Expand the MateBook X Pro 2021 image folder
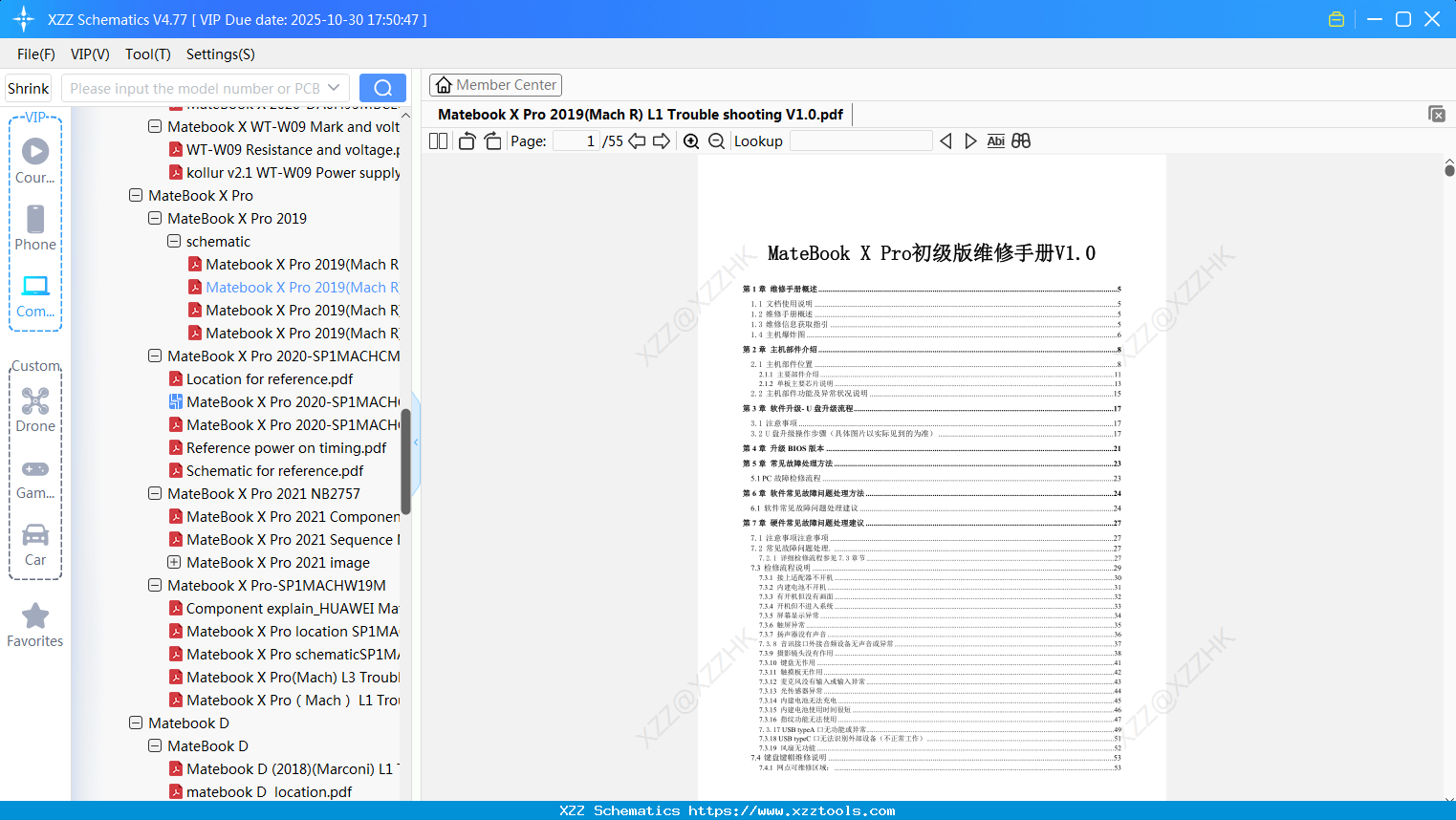 (174, 562)
